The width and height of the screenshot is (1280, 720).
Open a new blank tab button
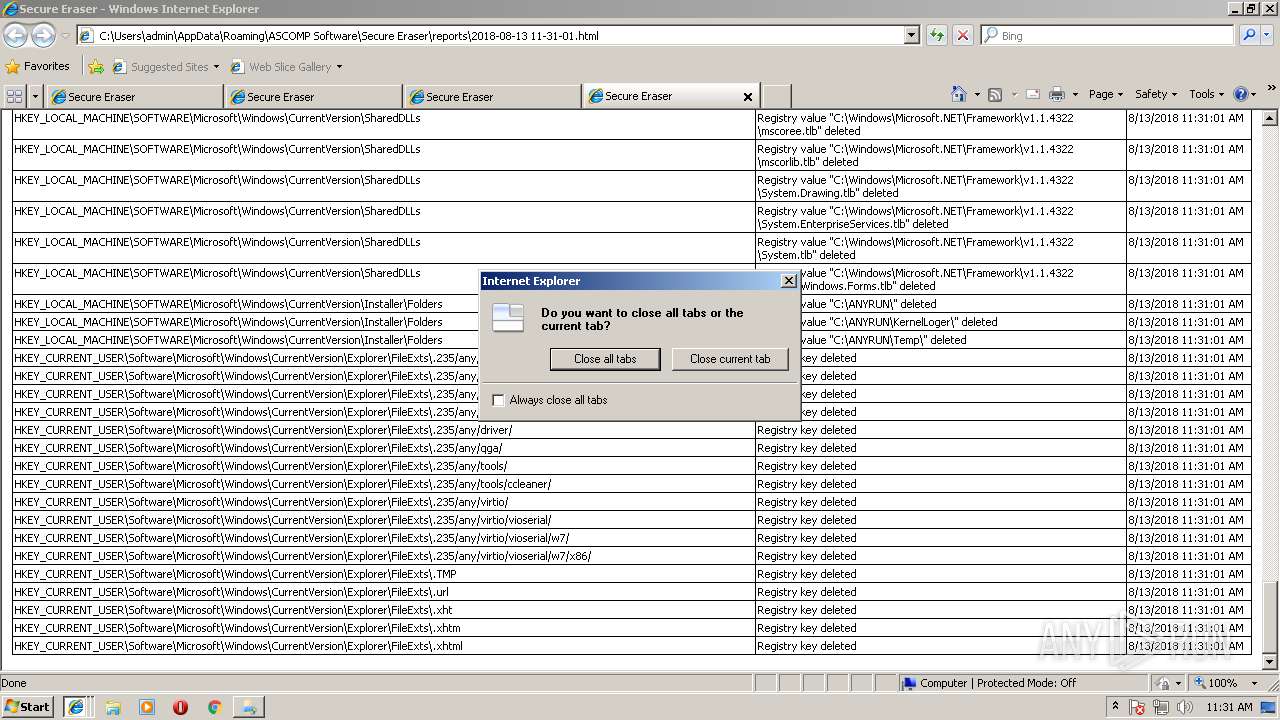pyautogui.click(x=776, y=96)
